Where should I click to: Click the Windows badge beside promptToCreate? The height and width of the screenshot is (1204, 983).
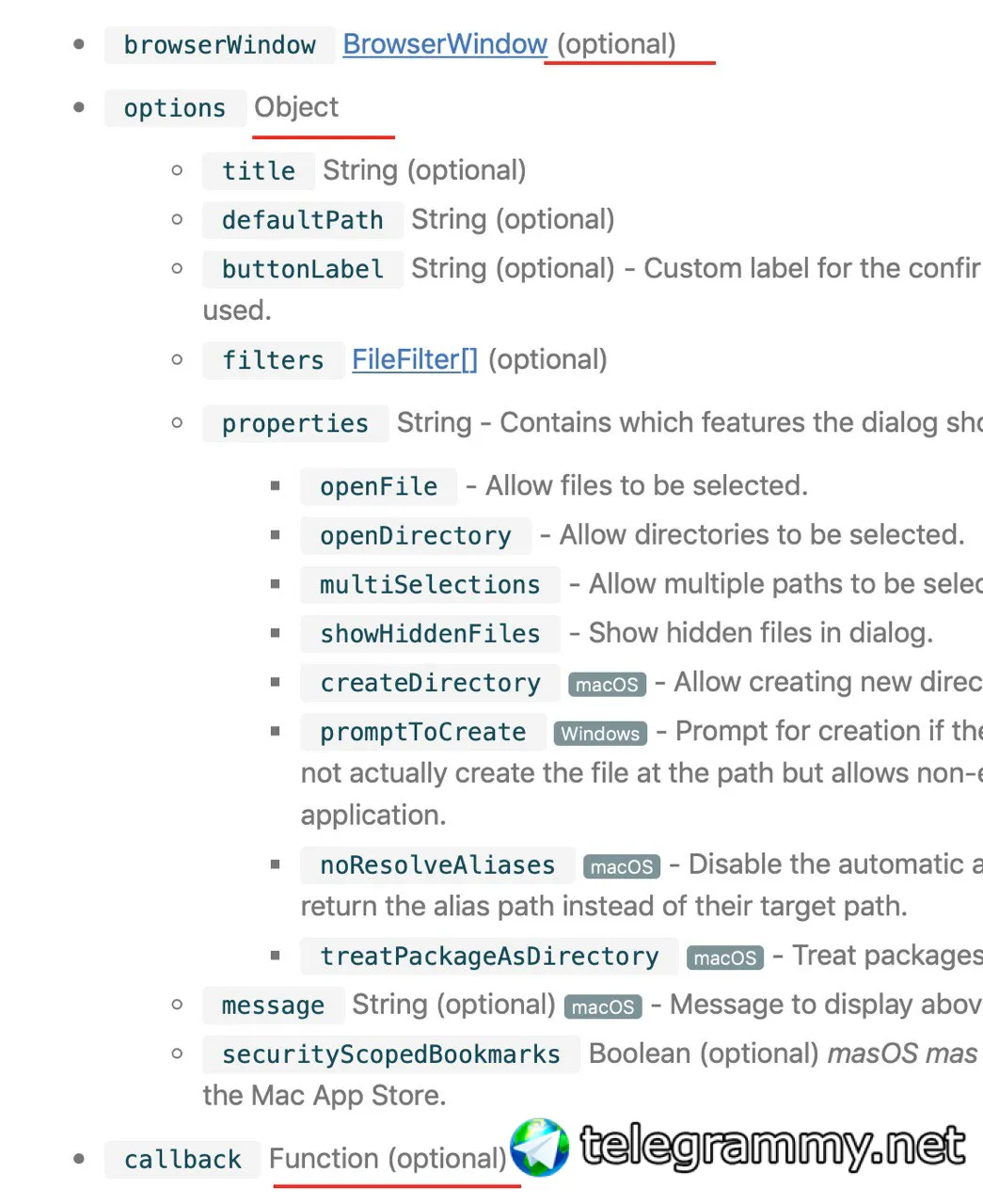point(600,733)
